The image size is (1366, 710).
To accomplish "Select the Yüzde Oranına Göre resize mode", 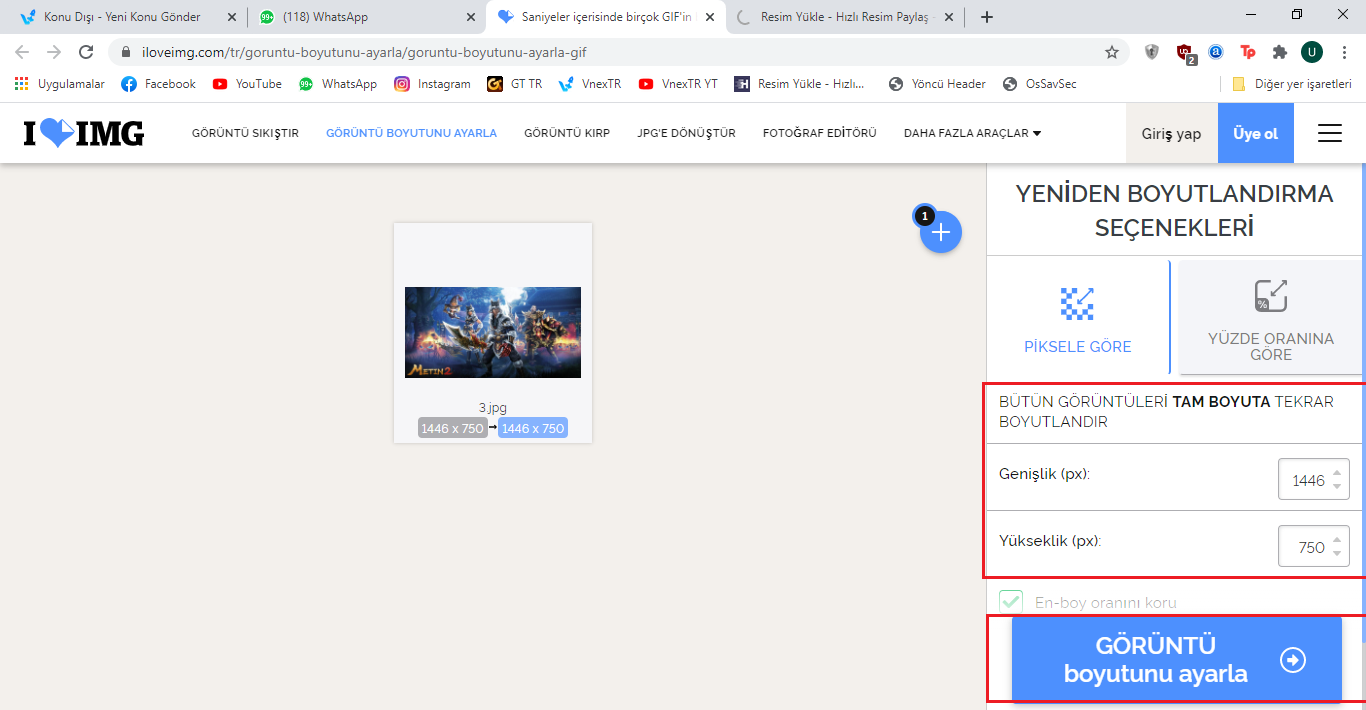I will [1270, 318].
